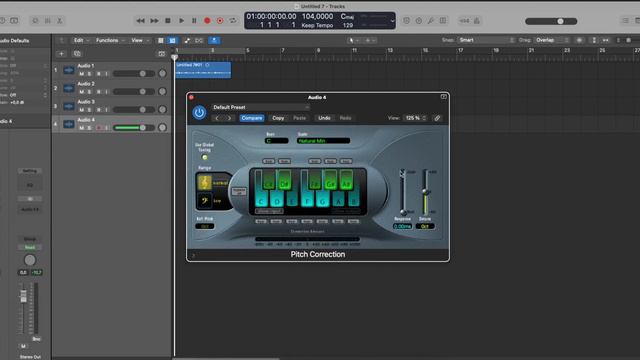
Task: Click the Rewind transport button
Action: 140,21
